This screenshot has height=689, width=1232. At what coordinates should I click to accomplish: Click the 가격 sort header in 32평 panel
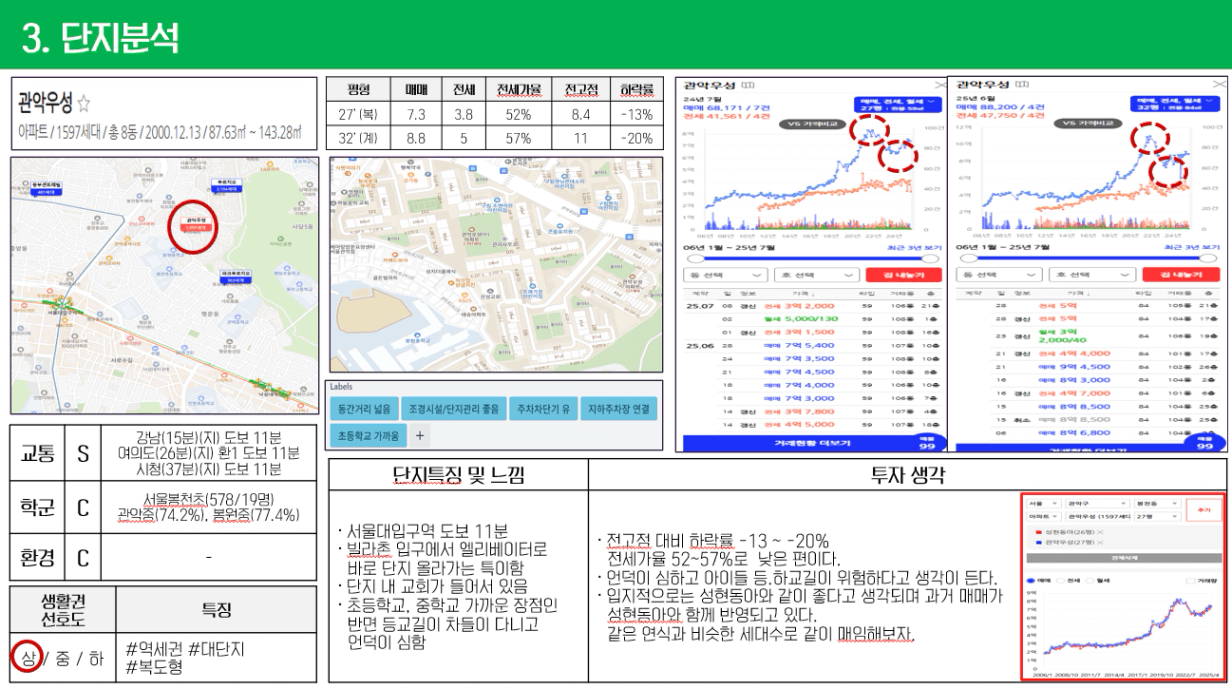[x=1079, y=293]
